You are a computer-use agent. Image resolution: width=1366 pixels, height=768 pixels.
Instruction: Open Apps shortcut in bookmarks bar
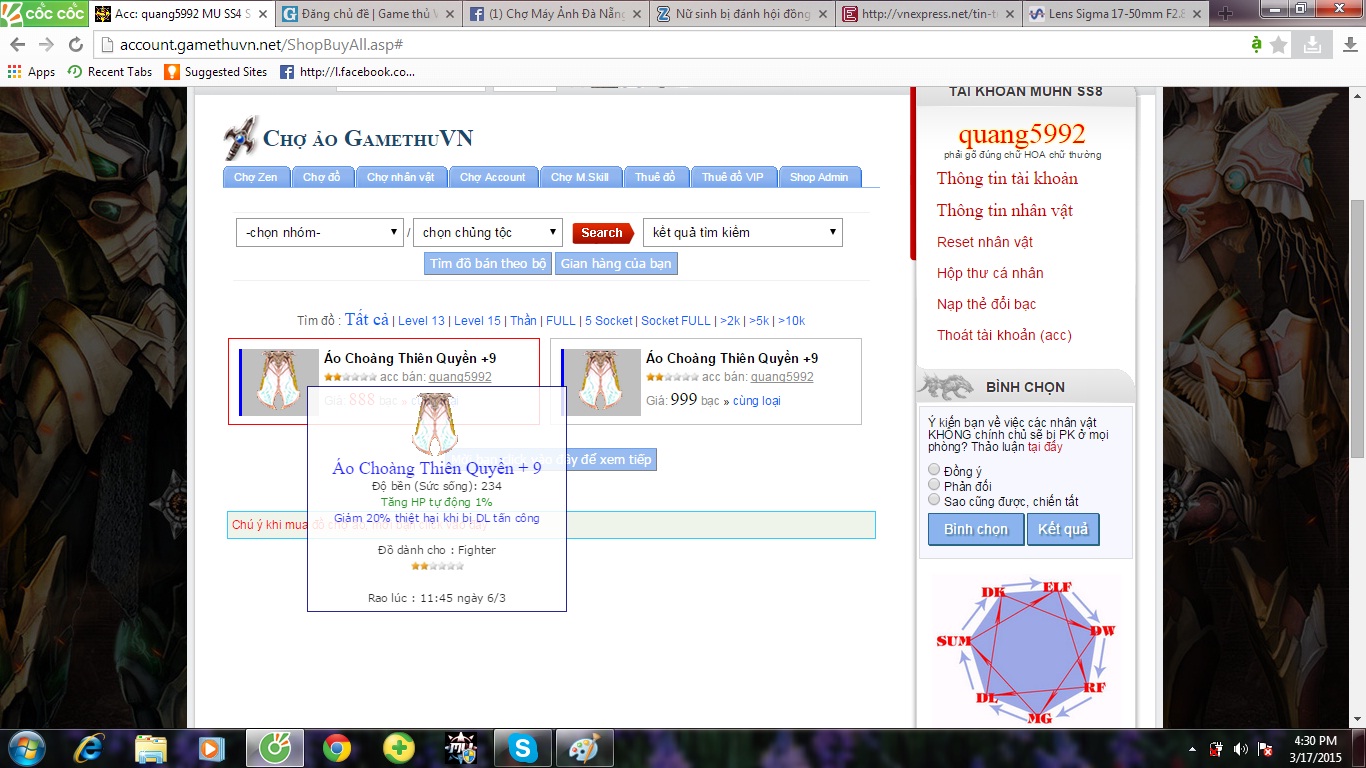click(31, 72)
